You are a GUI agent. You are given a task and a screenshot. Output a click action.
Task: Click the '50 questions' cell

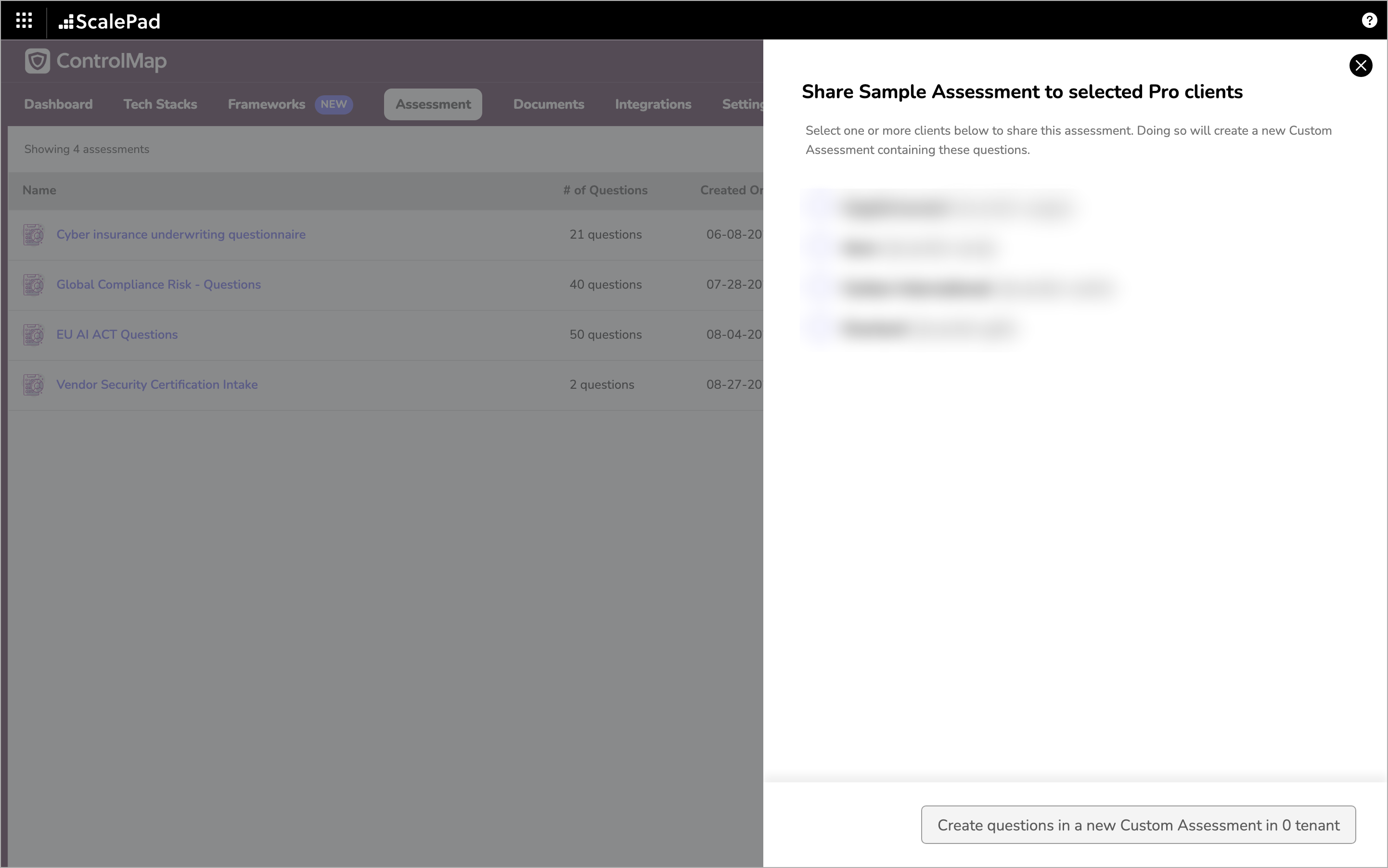pos(605,335)
